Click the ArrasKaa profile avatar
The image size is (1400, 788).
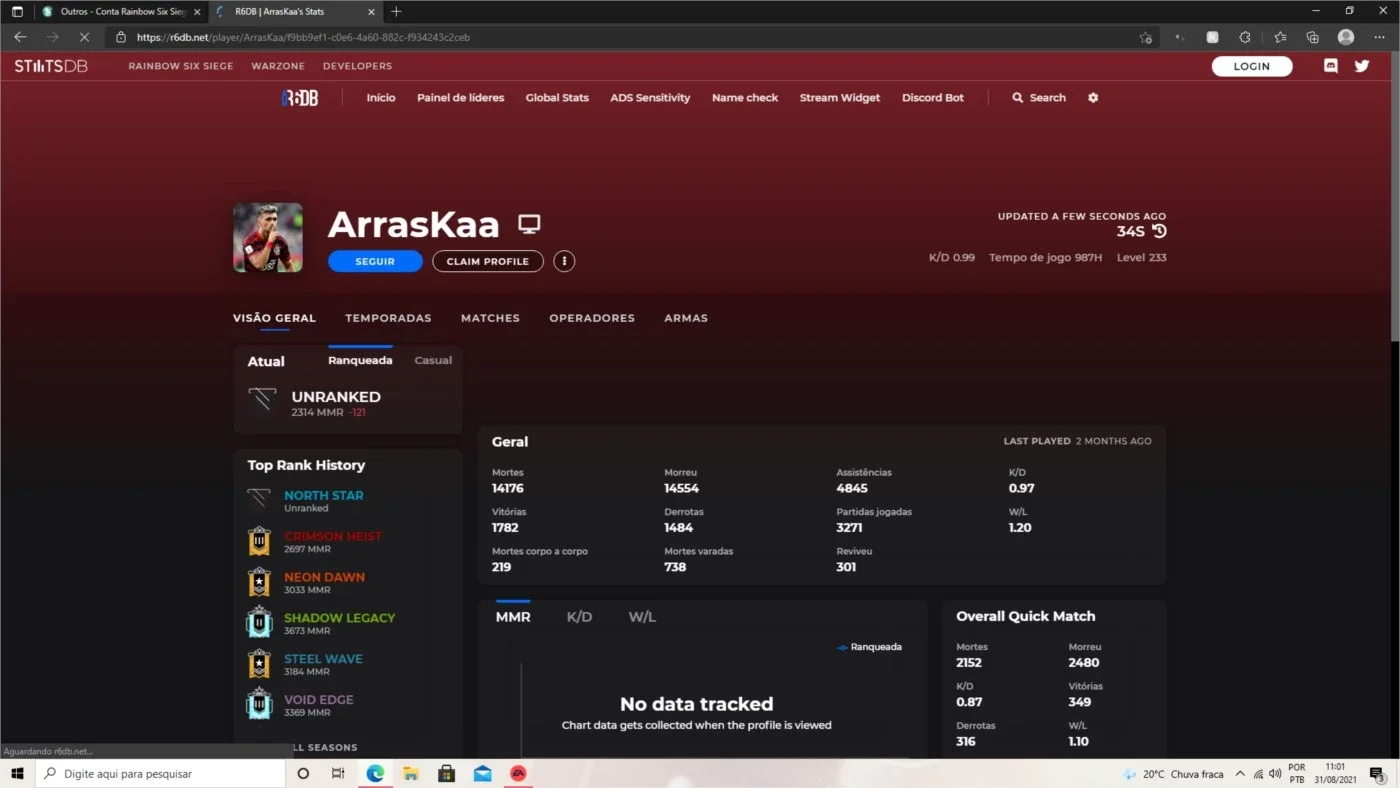coord(268,238)
